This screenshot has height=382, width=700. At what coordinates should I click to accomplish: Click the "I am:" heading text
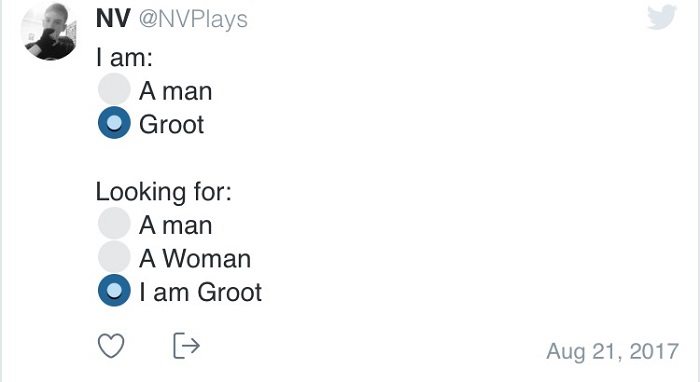(125, 58)
